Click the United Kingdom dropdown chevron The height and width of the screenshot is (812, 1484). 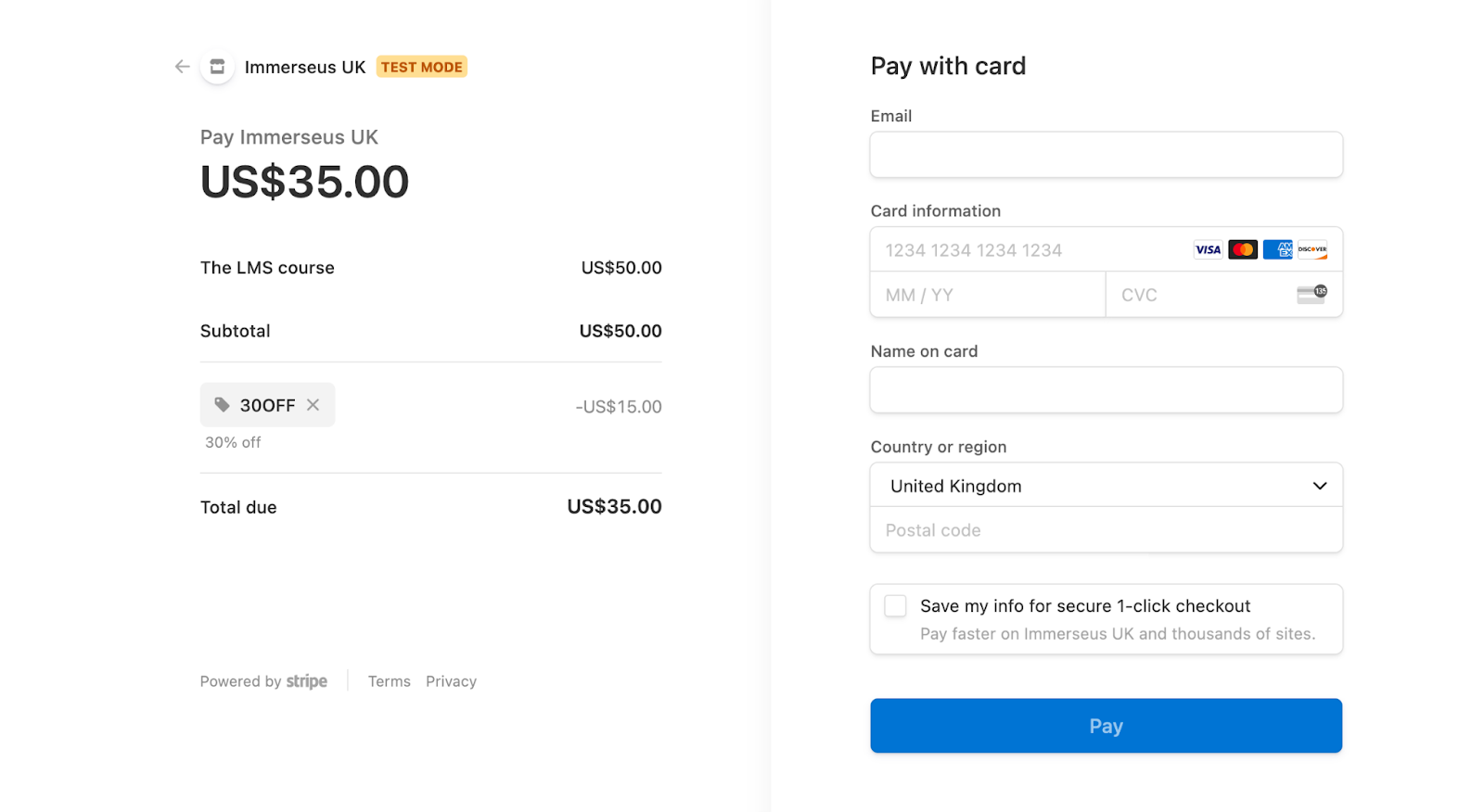coord(1319,486)
